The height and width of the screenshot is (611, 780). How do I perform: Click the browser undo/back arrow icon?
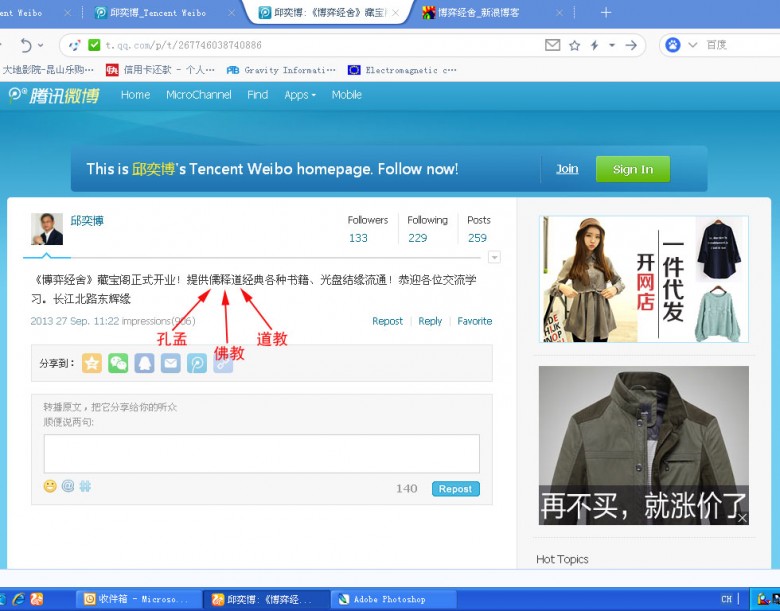26,45
